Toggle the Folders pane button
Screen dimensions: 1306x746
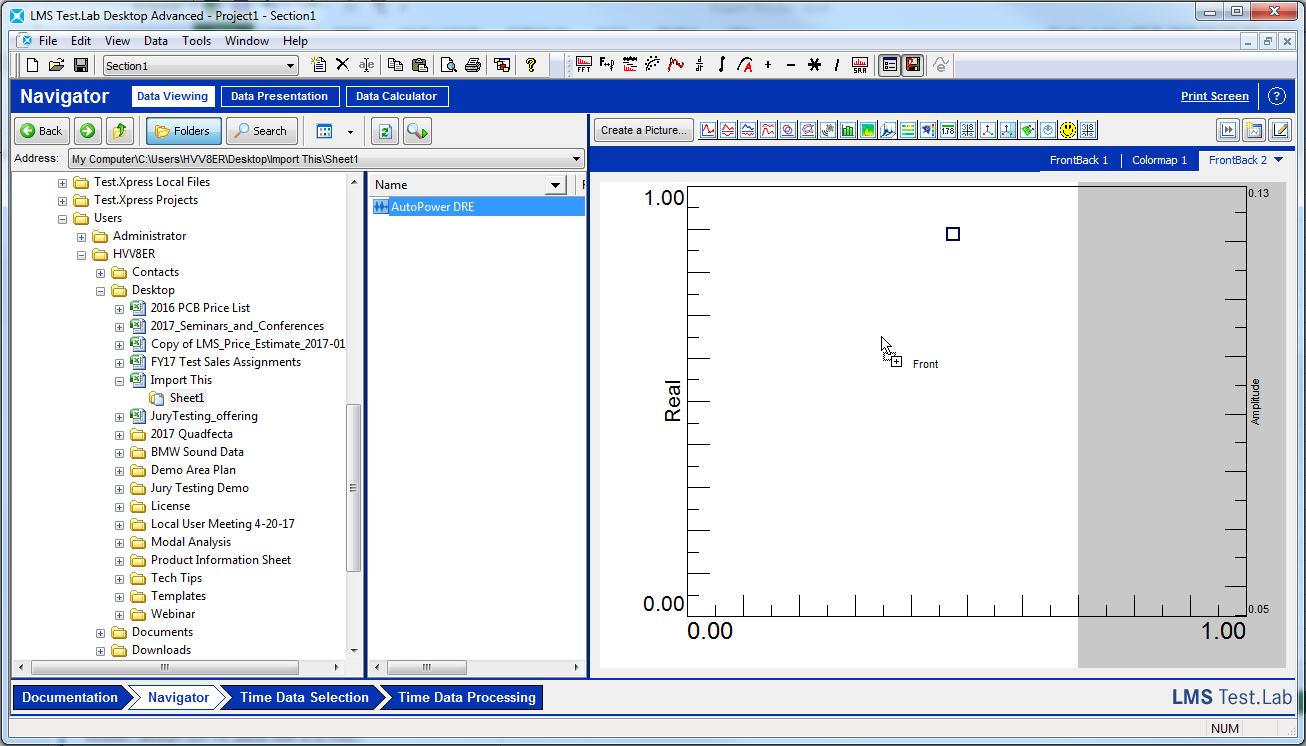click(x=184, y=131)
